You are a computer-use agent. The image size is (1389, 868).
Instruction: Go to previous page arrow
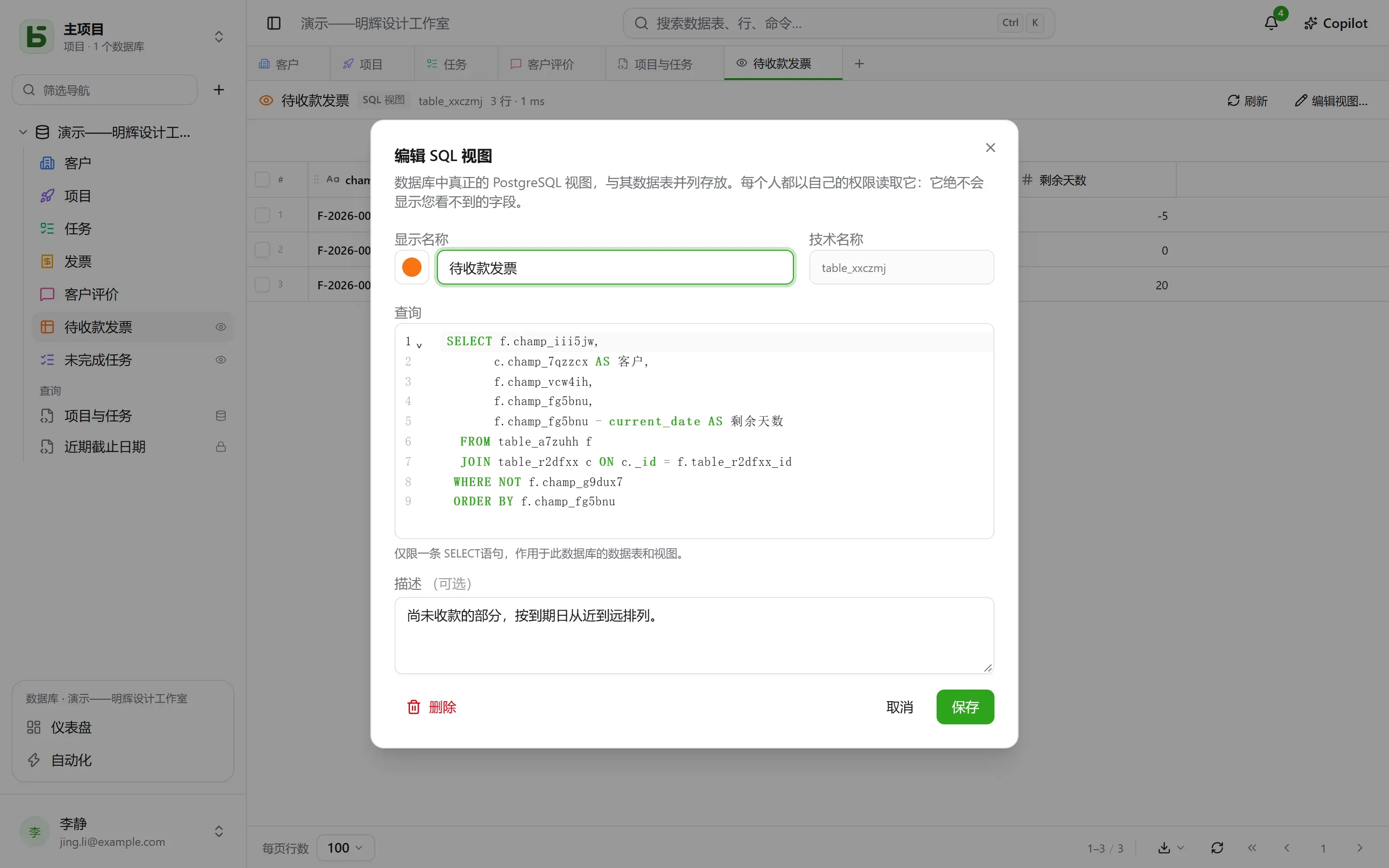coord(1287,848)
